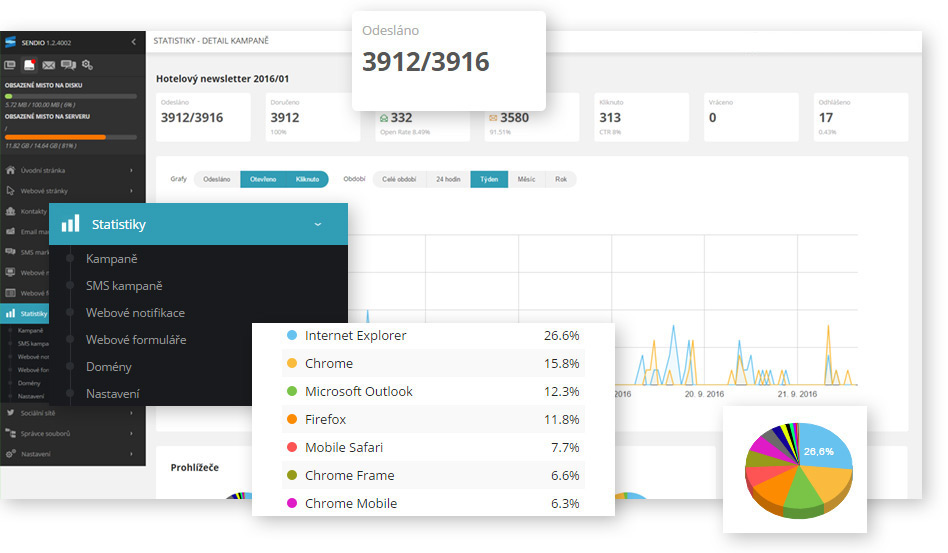Toggle the Otevřeno graph series

[263, 179]
